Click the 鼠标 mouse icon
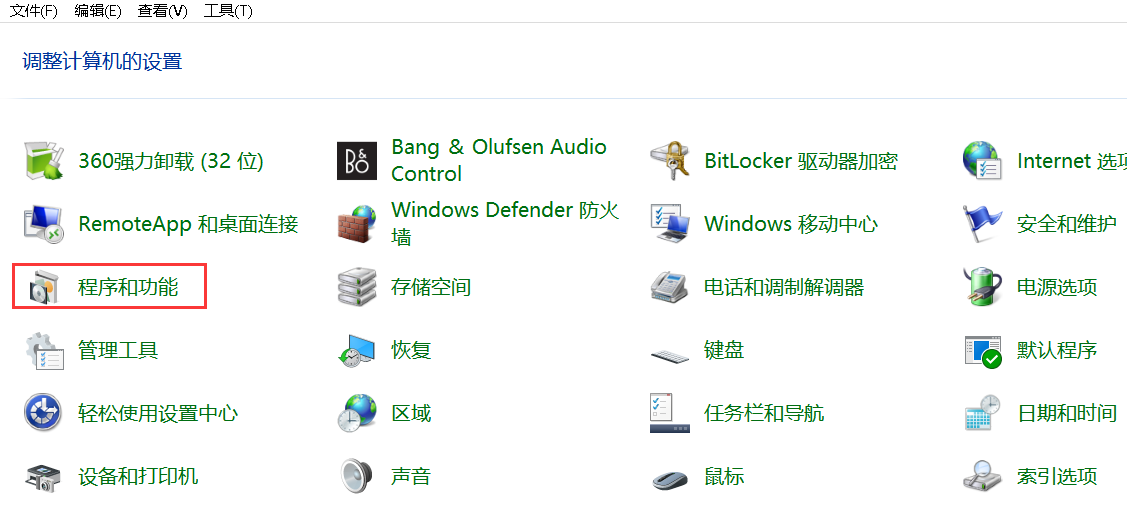The image size is (1127, 510). point(670,478)
